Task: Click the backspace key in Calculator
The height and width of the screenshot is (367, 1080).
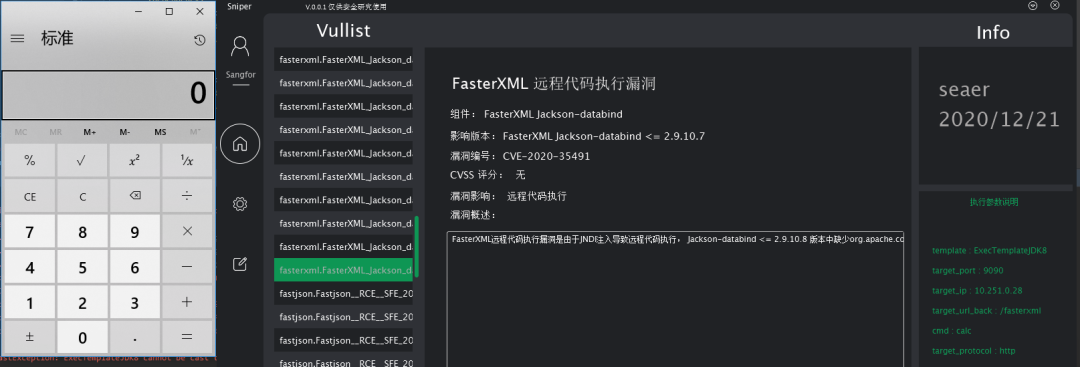Action: (134, 196)
